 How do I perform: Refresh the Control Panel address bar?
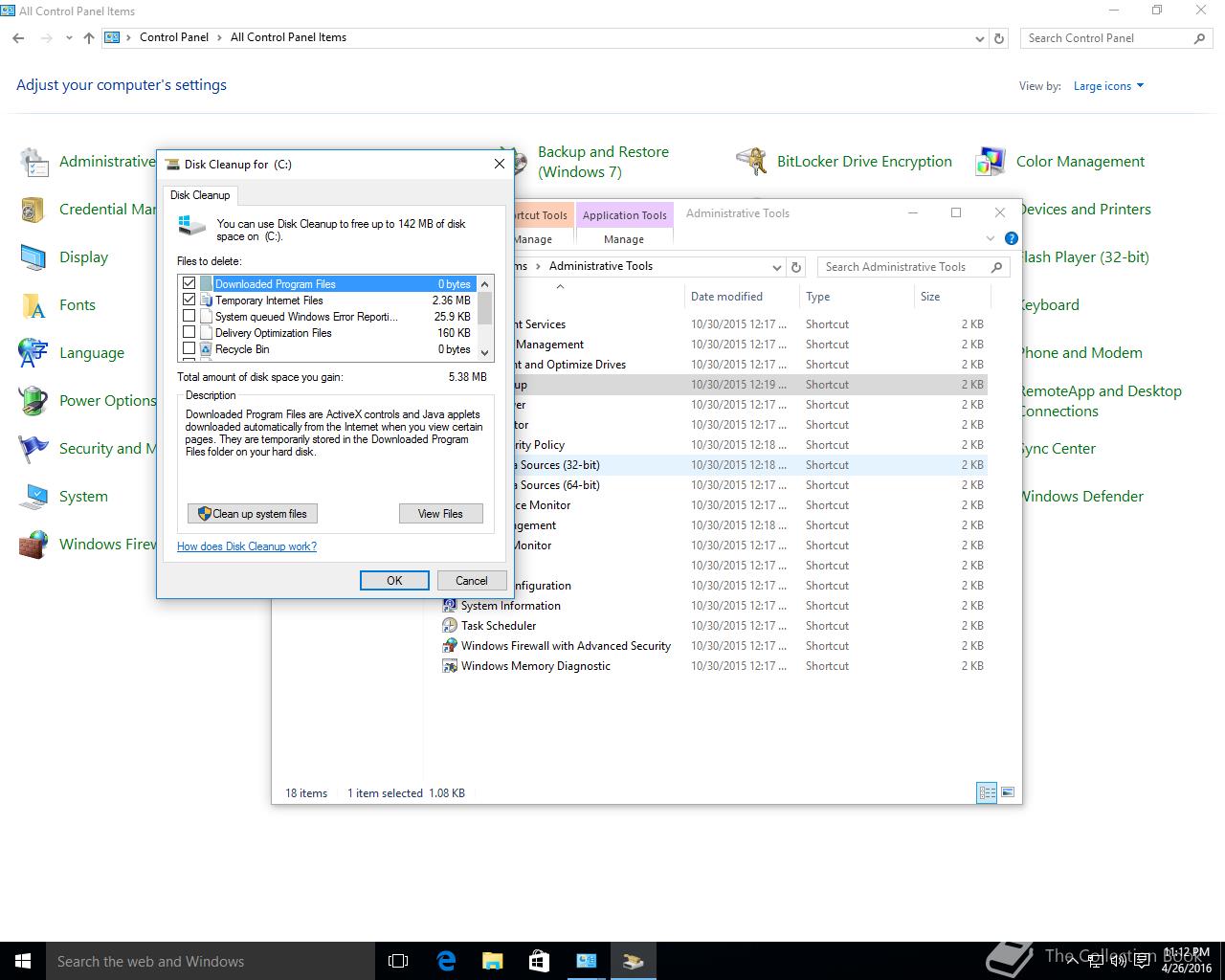[999, 38]
